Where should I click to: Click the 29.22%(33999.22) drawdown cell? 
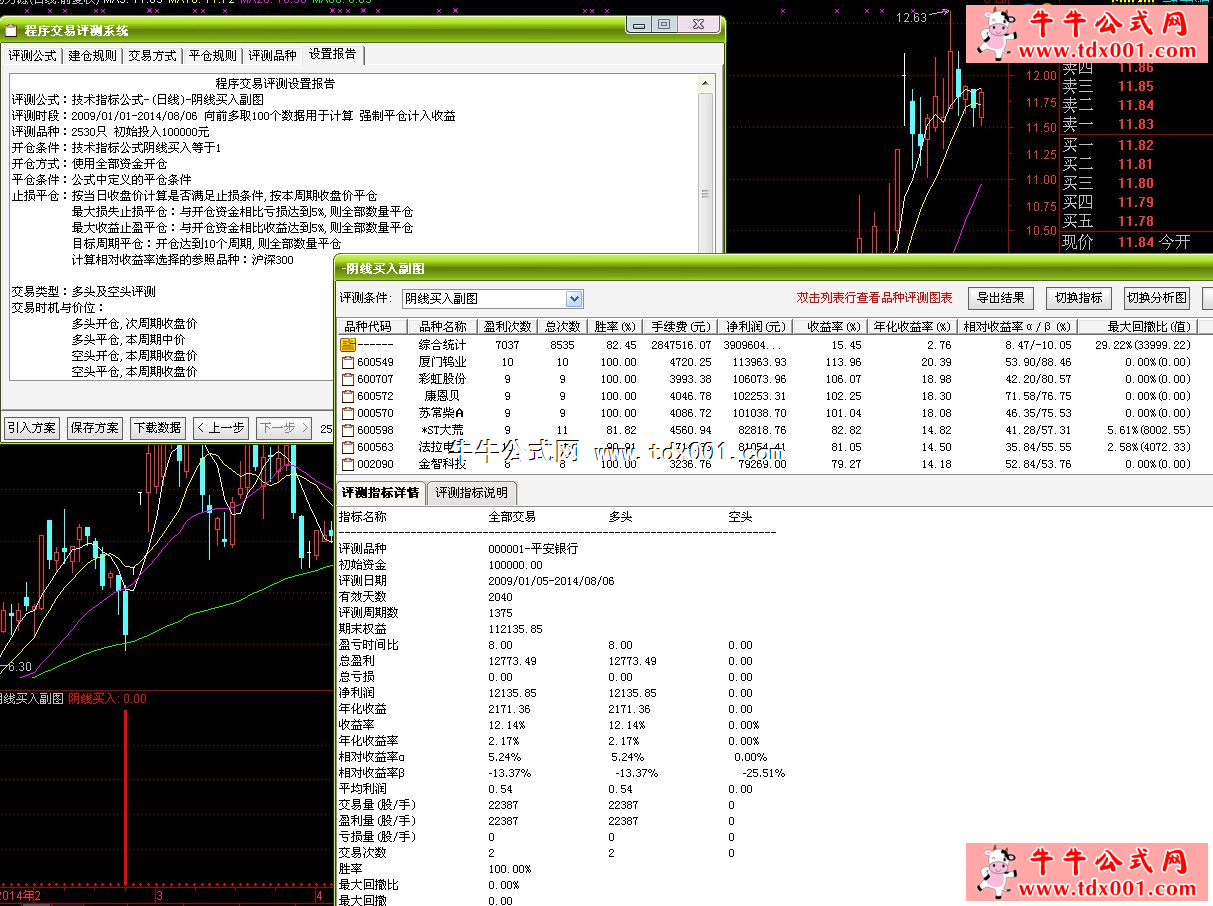point(1142,345)
